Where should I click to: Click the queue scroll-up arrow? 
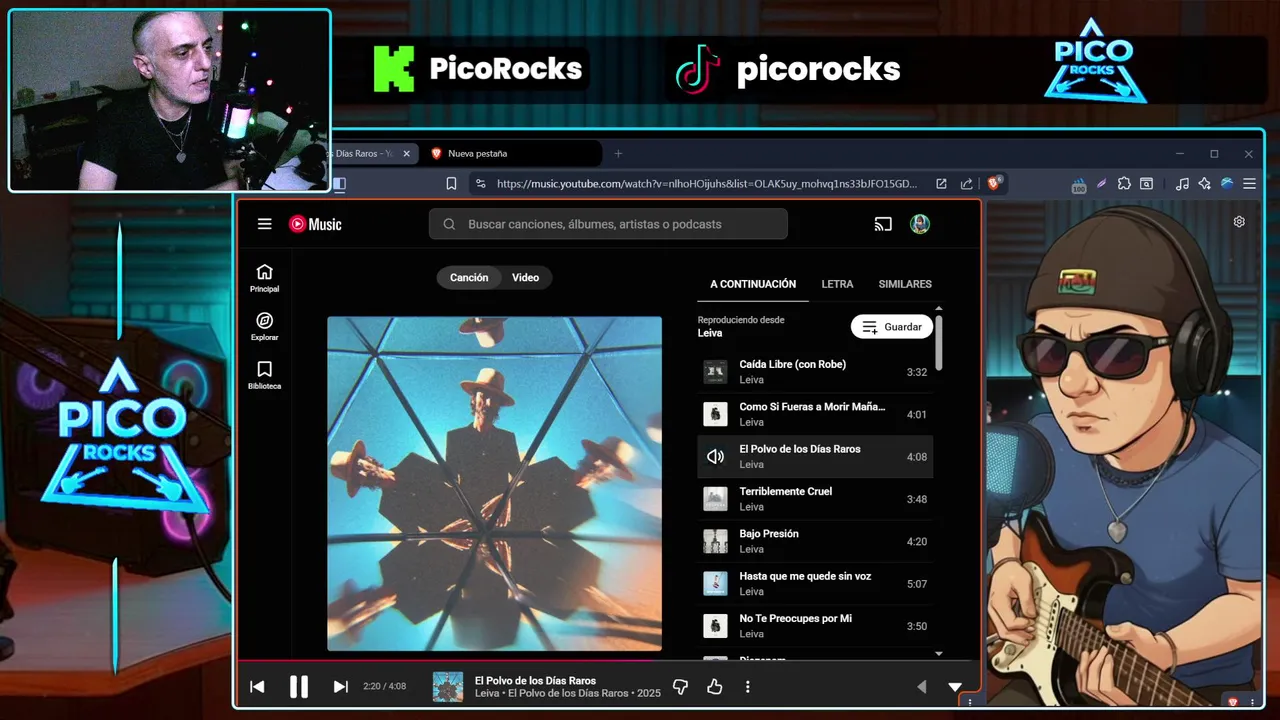click(x=939, y=309)
